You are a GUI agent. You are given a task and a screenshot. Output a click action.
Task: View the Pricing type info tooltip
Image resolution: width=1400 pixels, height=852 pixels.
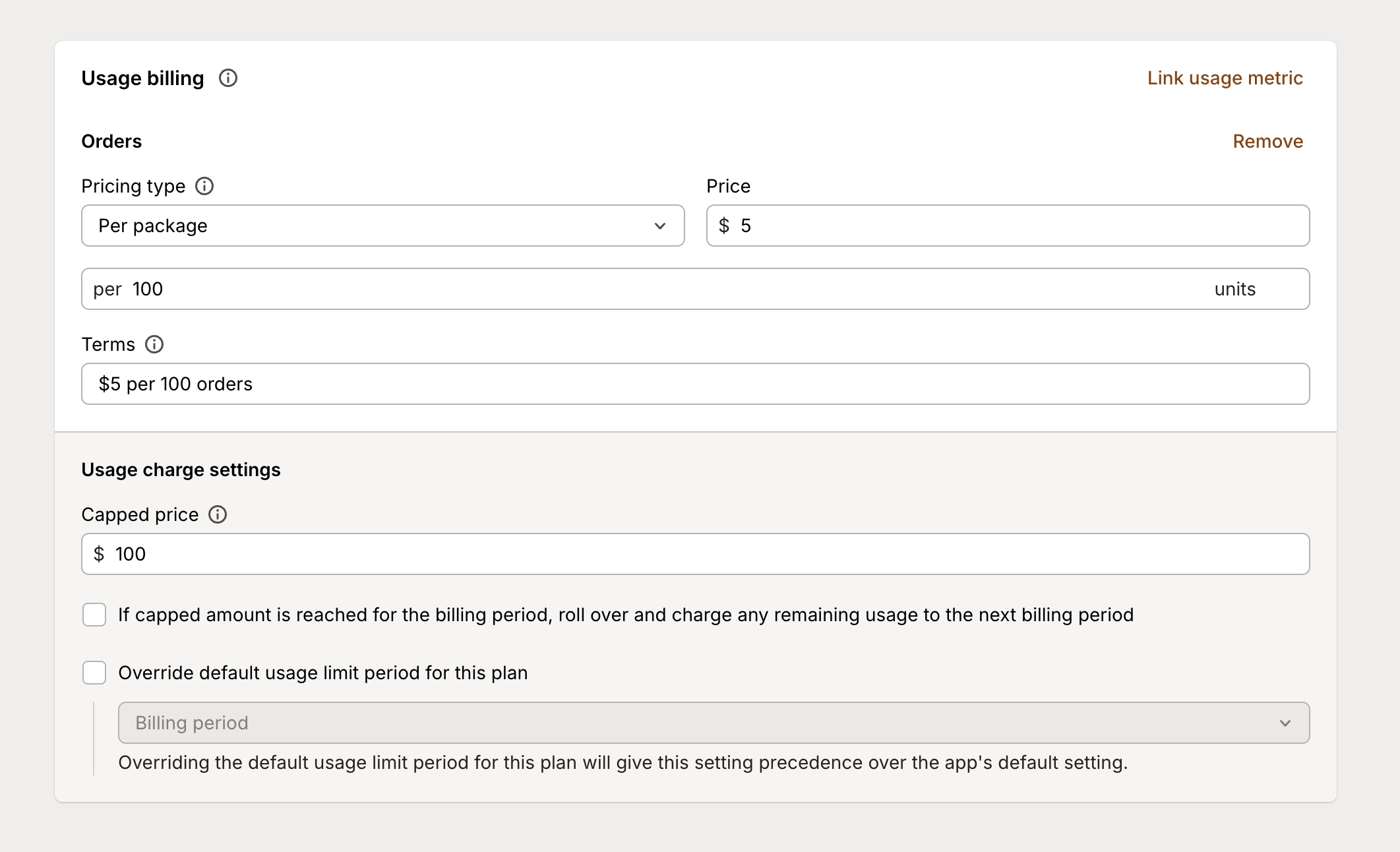(205, 186)
